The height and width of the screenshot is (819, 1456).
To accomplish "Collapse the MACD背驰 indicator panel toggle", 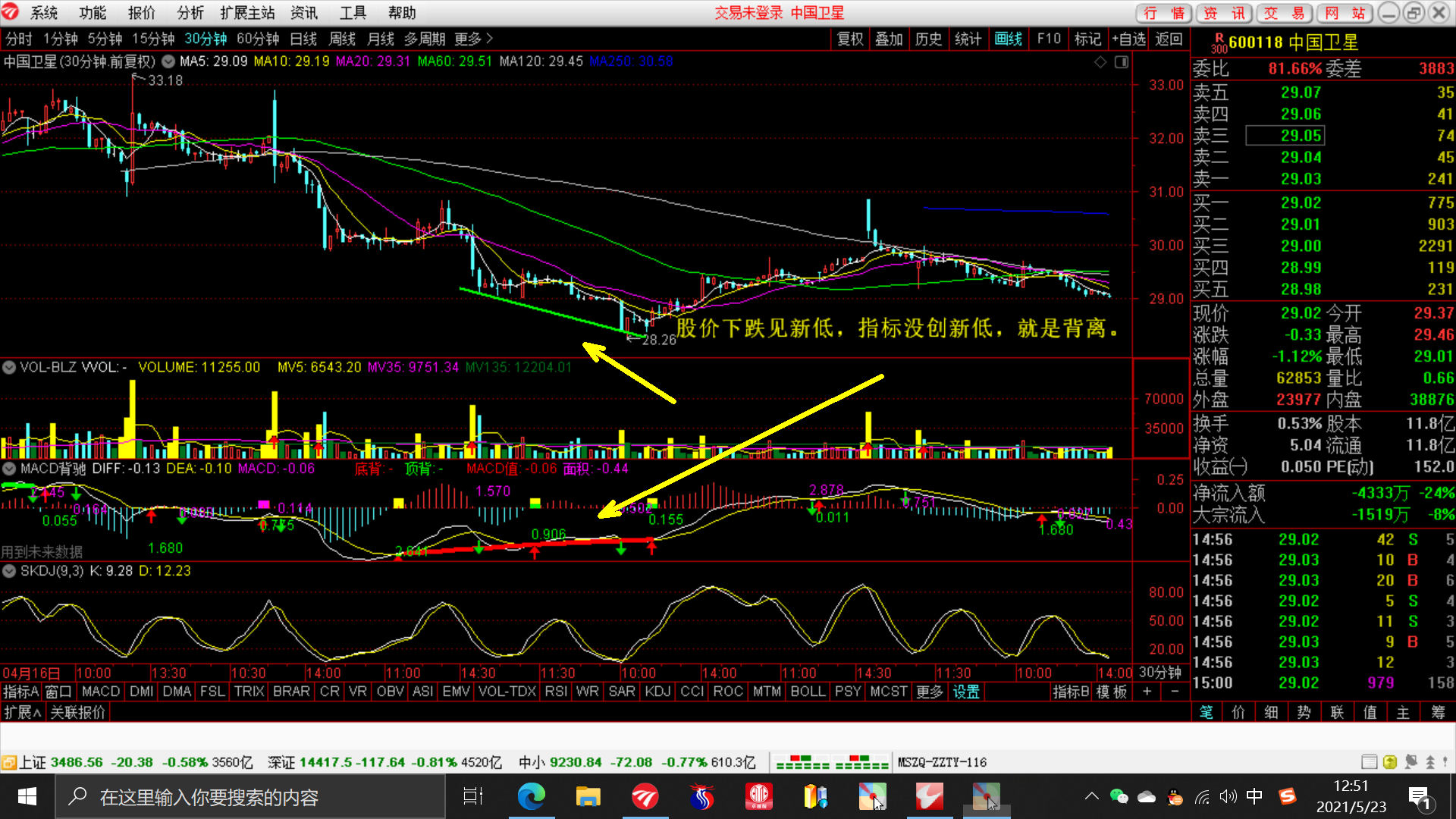I will point(9,469).
